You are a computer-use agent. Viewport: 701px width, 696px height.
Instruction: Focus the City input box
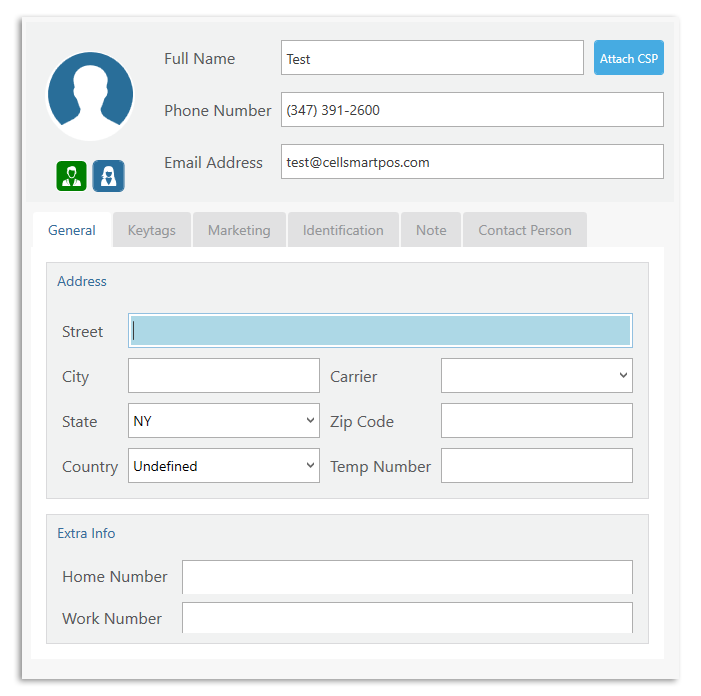coord(224,375)
